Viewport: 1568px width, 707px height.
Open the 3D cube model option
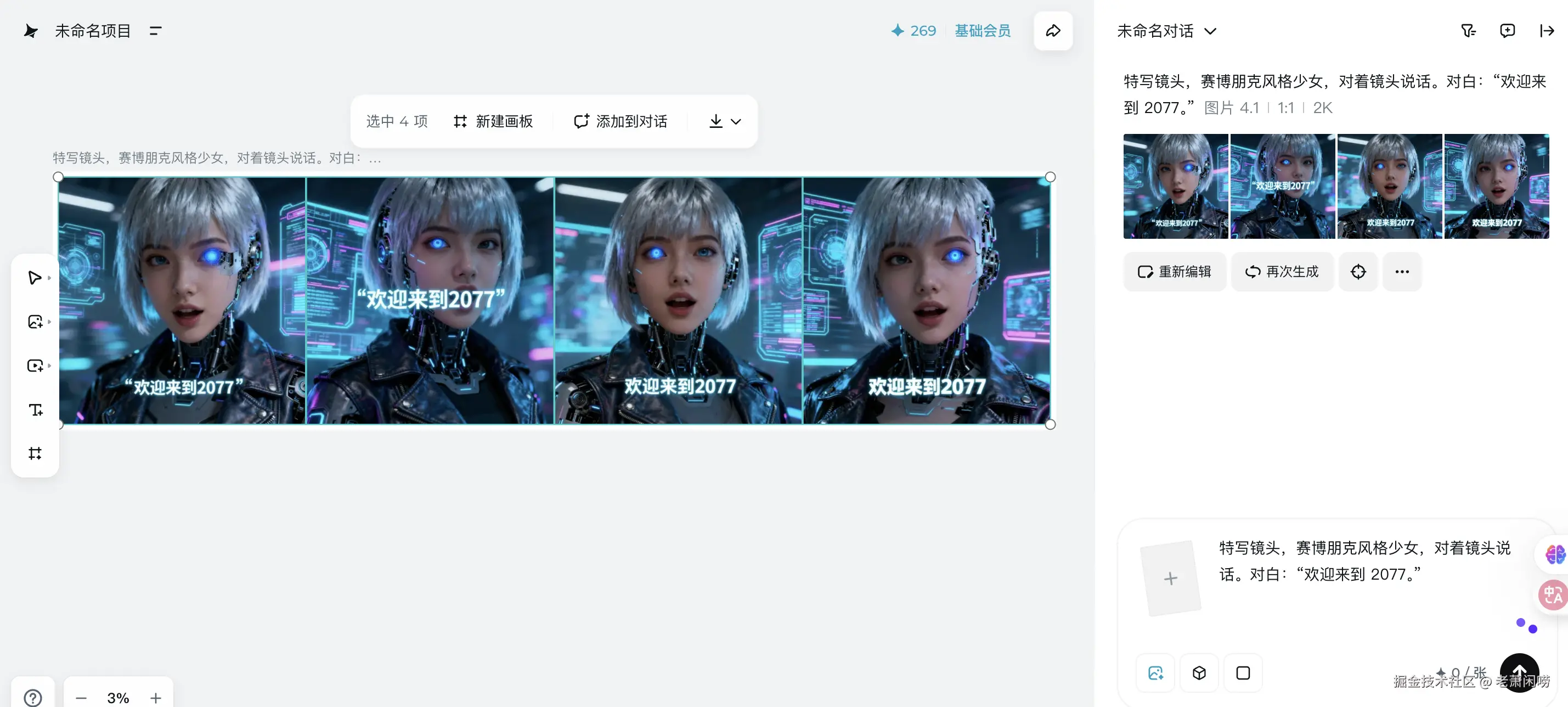(1199, 673)
